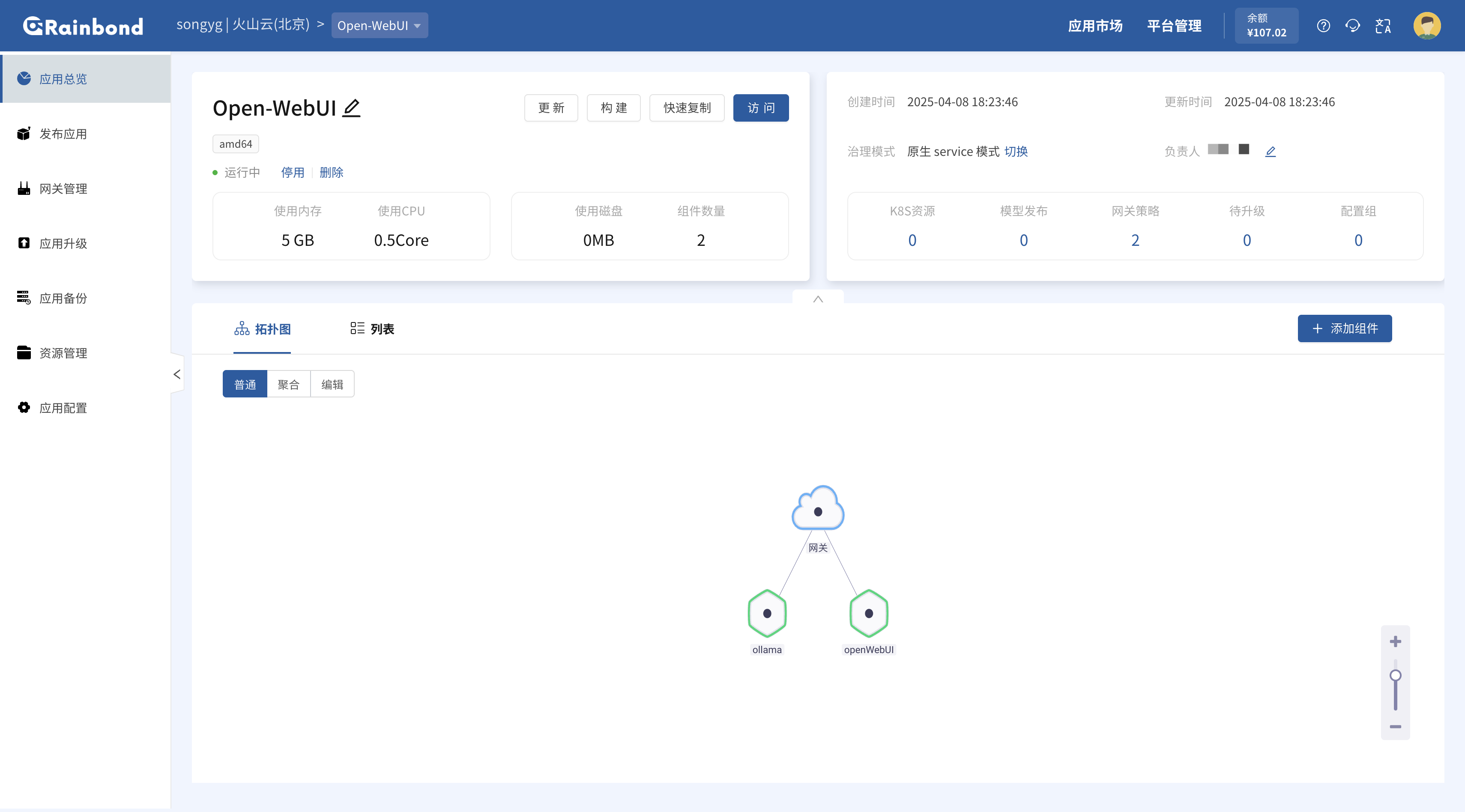Open the customer support headset icon
The height and width of the screenshot is (812, 1465).
[1352, 26]
